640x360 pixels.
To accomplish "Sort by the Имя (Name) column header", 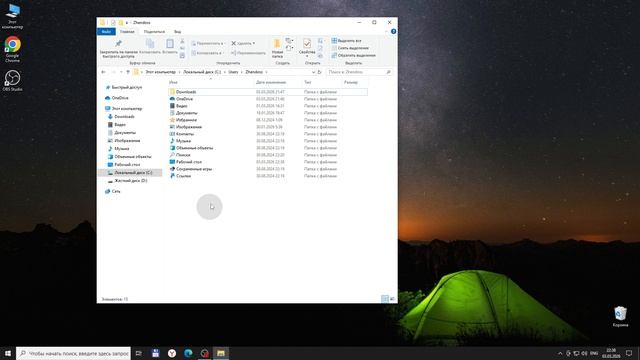I will coord(173,82).
